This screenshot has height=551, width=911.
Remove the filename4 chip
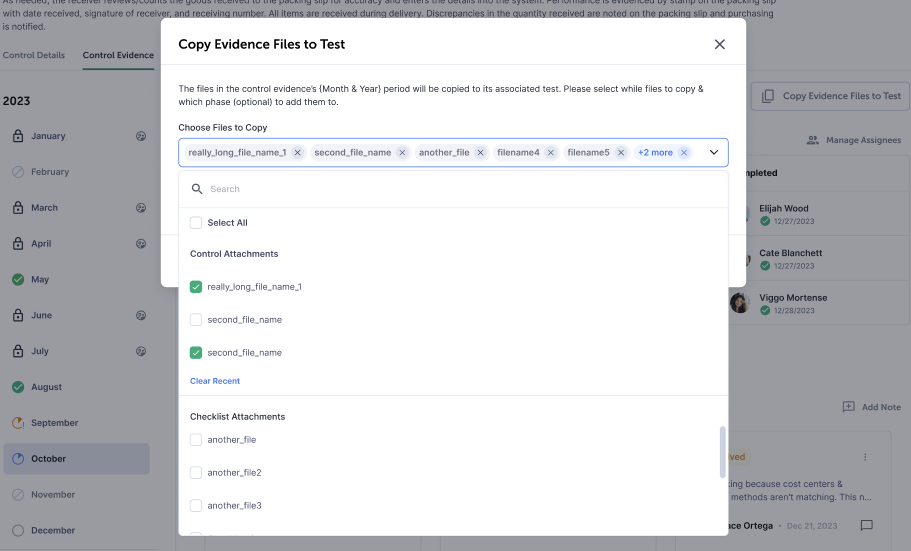pyautogui.click(x=551, y=153)
